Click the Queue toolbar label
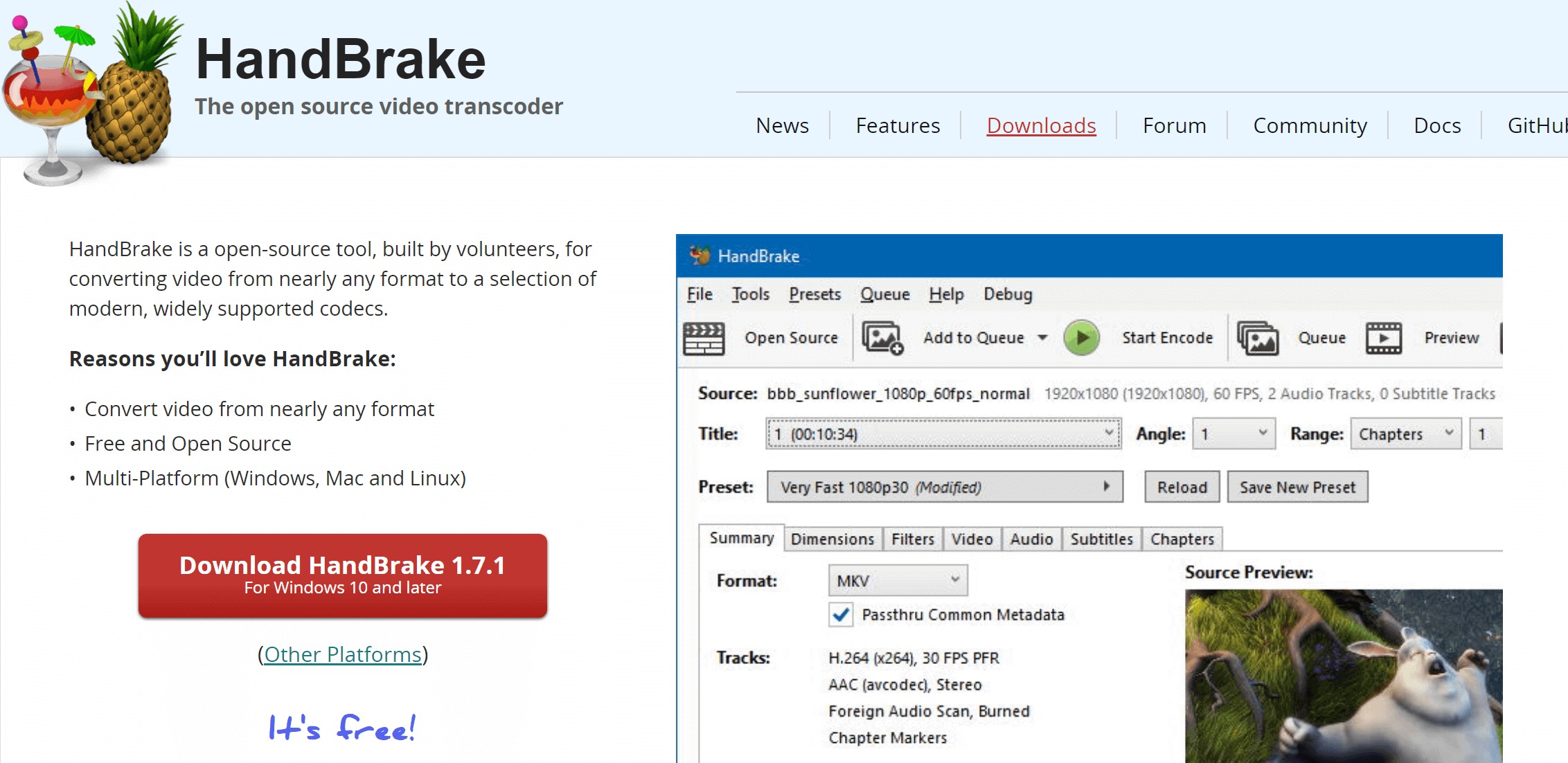Image resolution: width=1568 pixels, height=763 pixels. (x=1321, y=338)
